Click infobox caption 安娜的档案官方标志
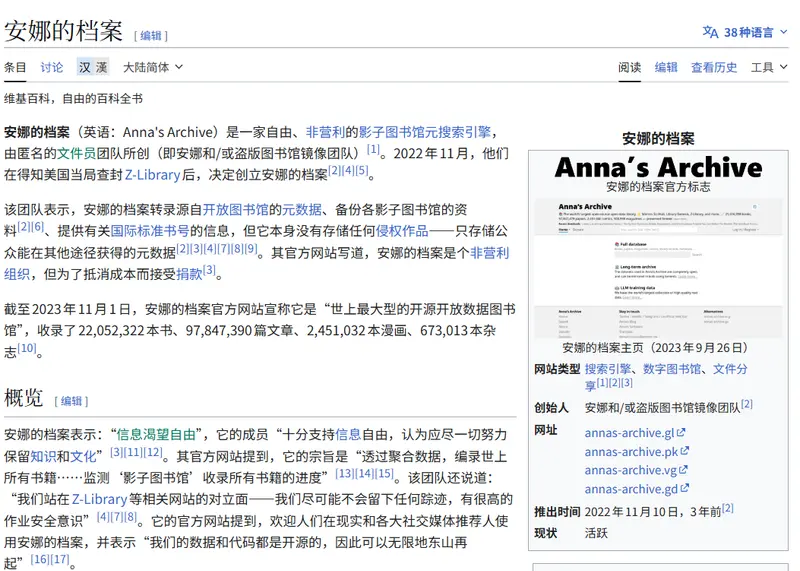 point(658,187)
